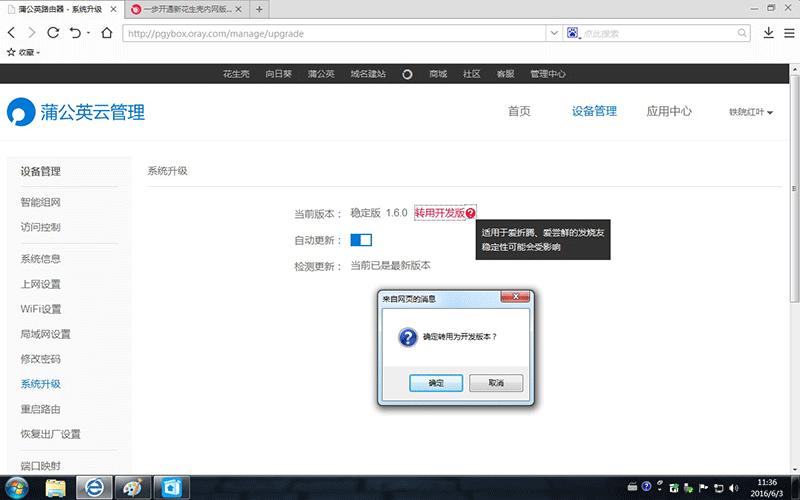Click 花生壳 in the top black bar
Screen dimensions: 800x500
click(236, 74)
